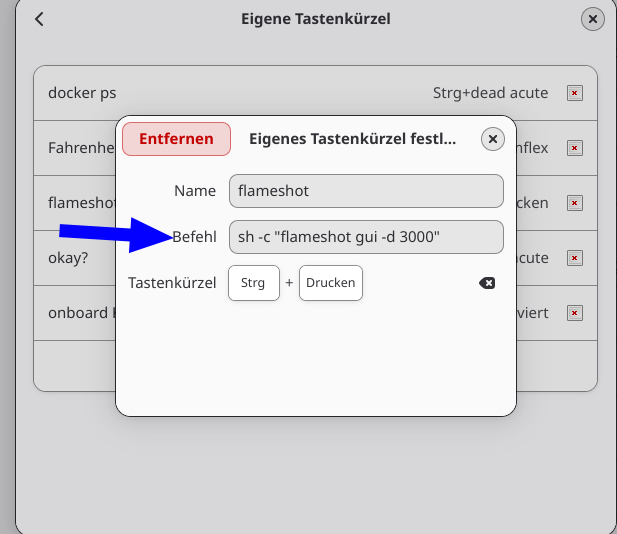617x534 pixels.
Task: Open the docker ps shortcut row
Action: [316, 93]
